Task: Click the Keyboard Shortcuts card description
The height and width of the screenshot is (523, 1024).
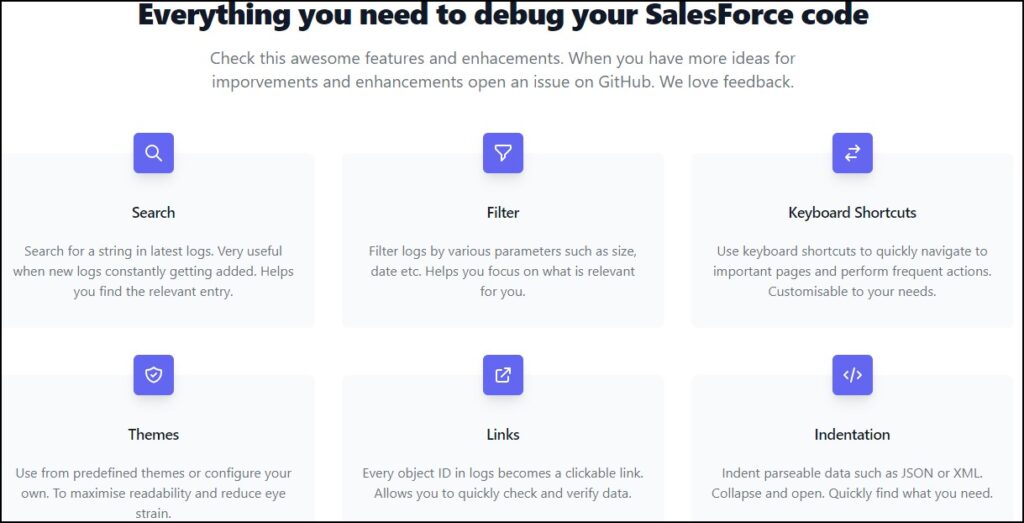Action: pyautogui.click(x=852, y=272)
